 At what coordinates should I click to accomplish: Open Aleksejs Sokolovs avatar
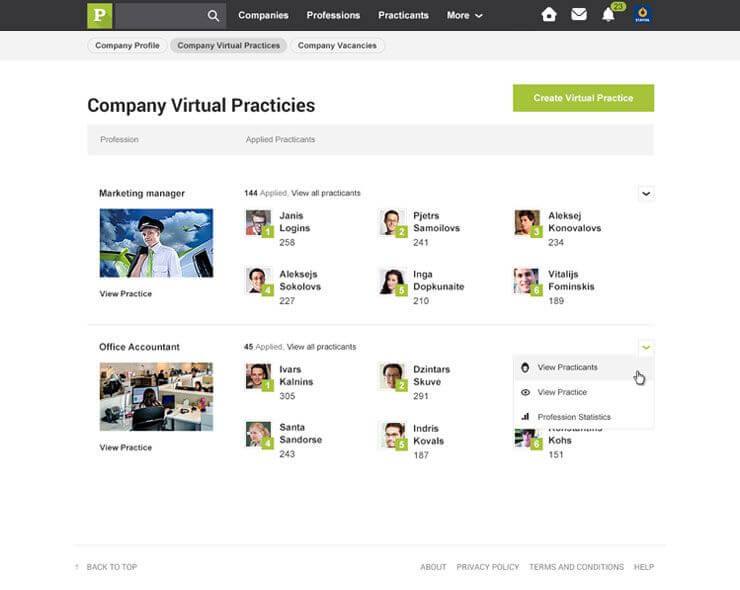click(x=258, y=281)
